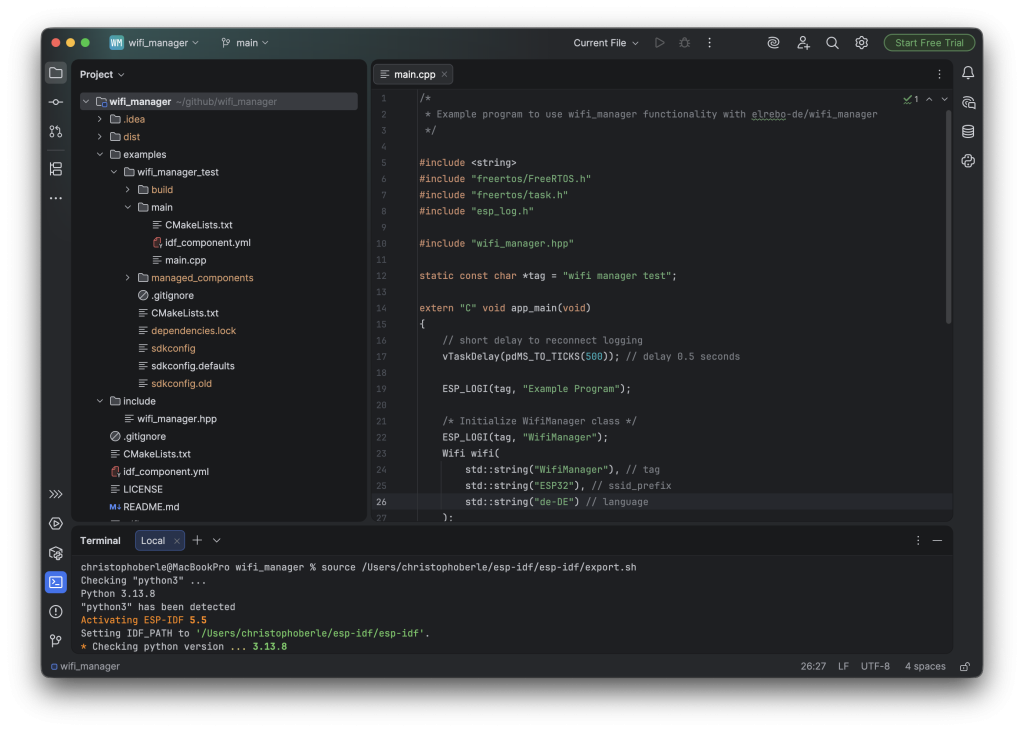
Task: Click the Start Free Trial button
Action: [x=929, y=43]
